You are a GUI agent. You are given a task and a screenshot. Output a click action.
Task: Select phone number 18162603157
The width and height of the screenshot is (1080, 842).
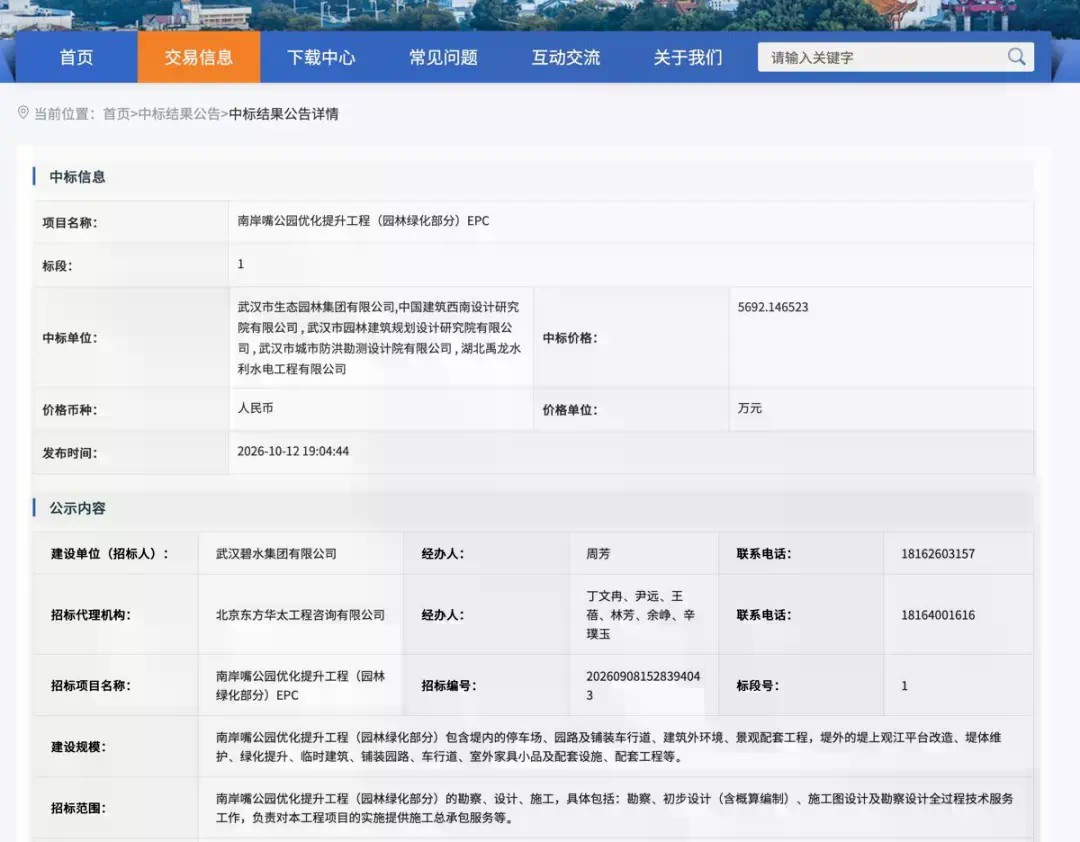(937, 553)
